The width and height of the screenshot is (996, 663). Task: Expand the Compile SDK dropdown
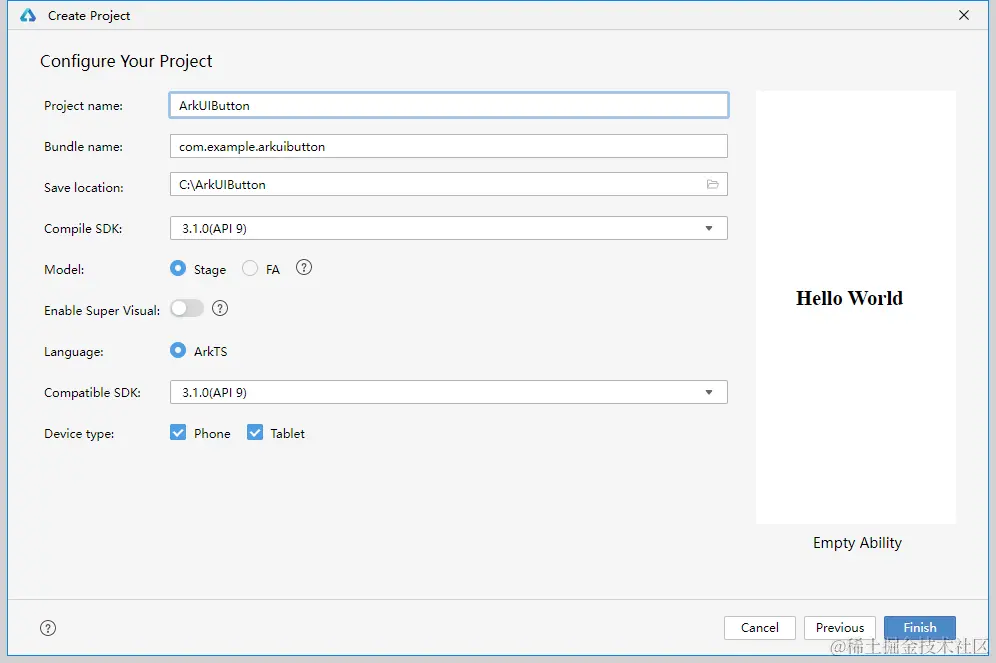coord(709,228)
